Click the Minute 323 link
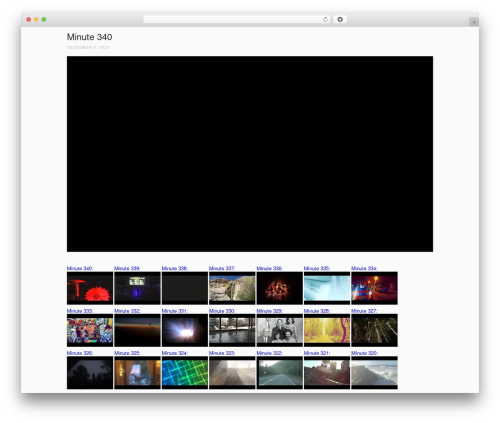 [222, 353]
